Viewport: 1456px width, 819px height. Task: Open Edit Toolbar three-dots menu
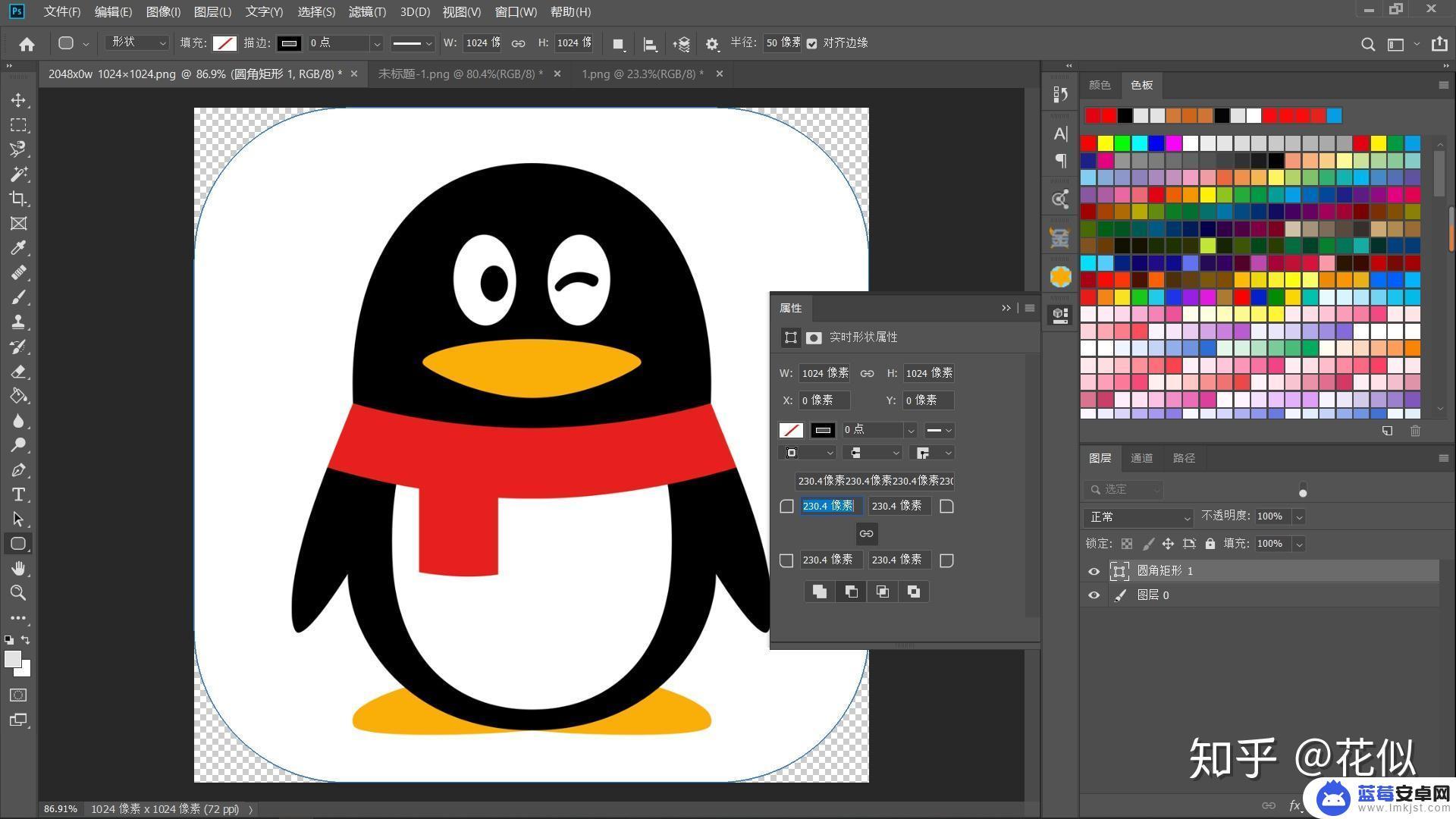pyautogui.click(x=18, y=618)
